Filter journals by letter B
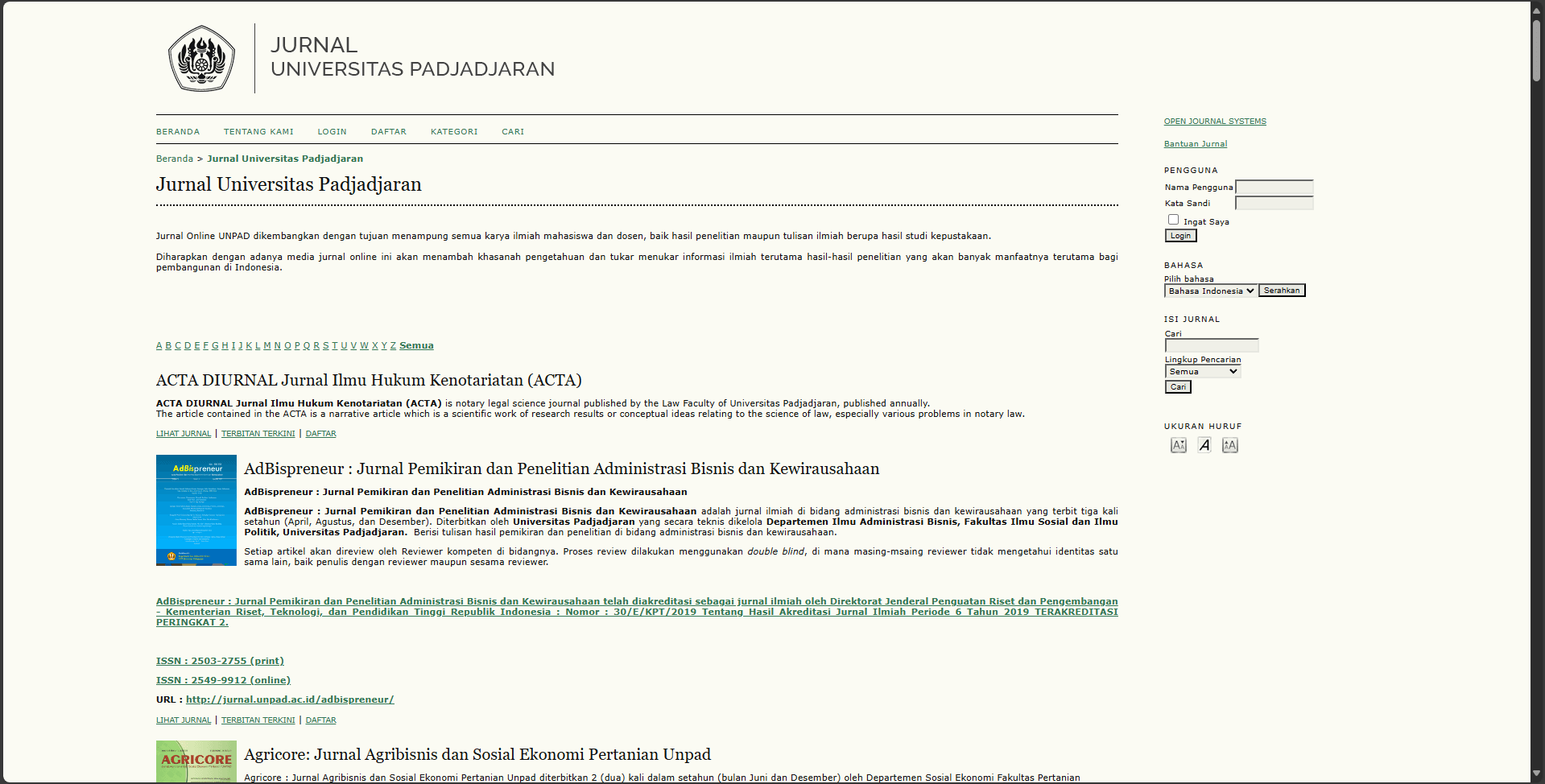The width and height of the screenshot is (1545, 784). tap(168, 345)
